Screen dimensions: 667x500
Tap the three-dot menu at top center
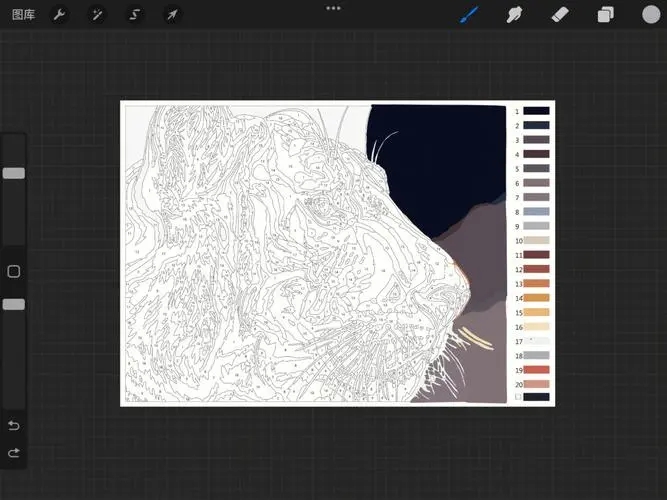333,8
